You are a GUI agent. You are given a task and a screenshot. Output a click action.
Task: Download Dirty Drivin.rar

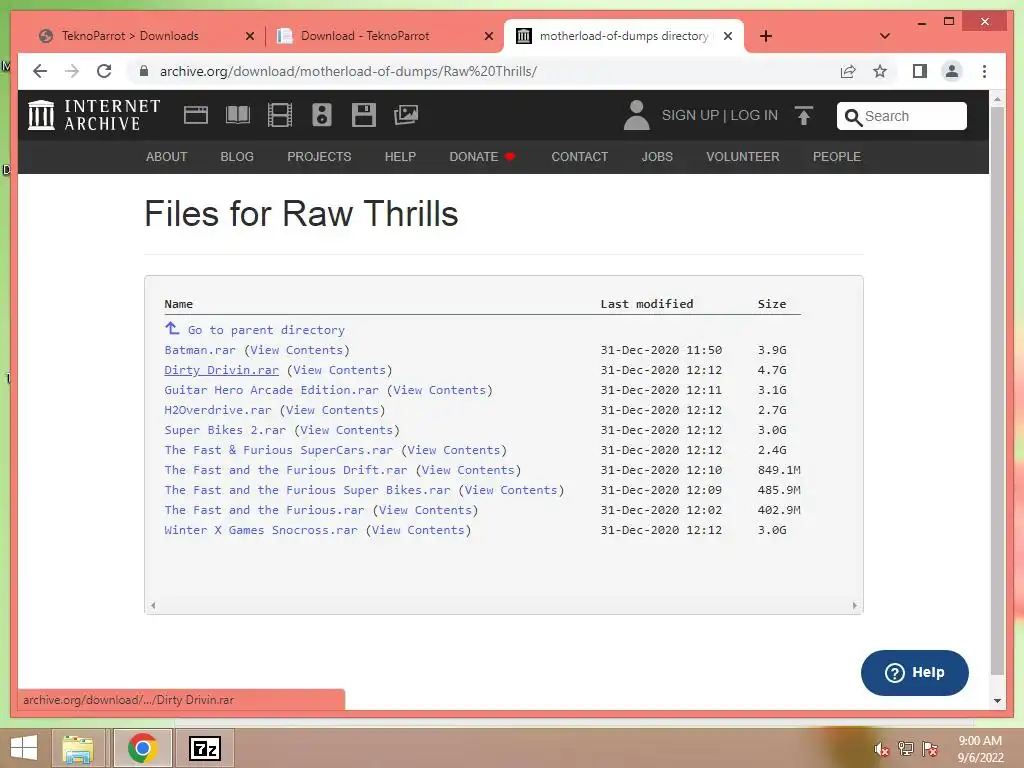click(x=221, y=370)
